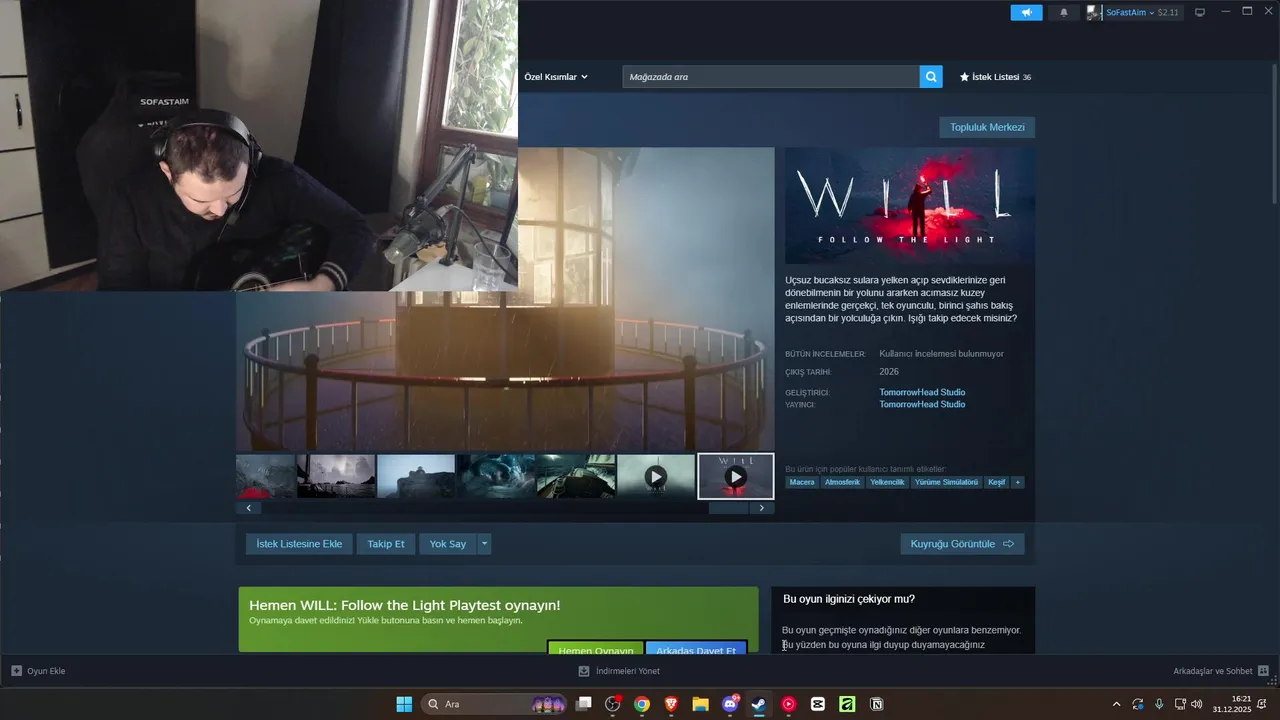Click the WILL Follow the Light header image
The width and height of the screenshot is (1280, 720).
point(910,206)
